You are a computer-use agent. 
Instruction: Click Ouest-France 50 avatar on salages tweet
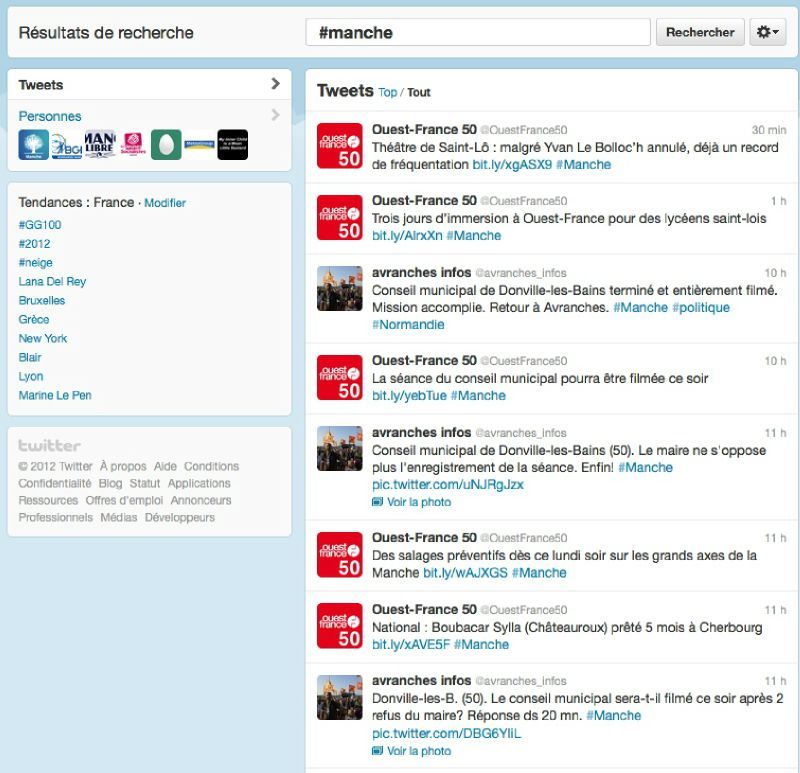pyautogui.click(x=340, y=555)
